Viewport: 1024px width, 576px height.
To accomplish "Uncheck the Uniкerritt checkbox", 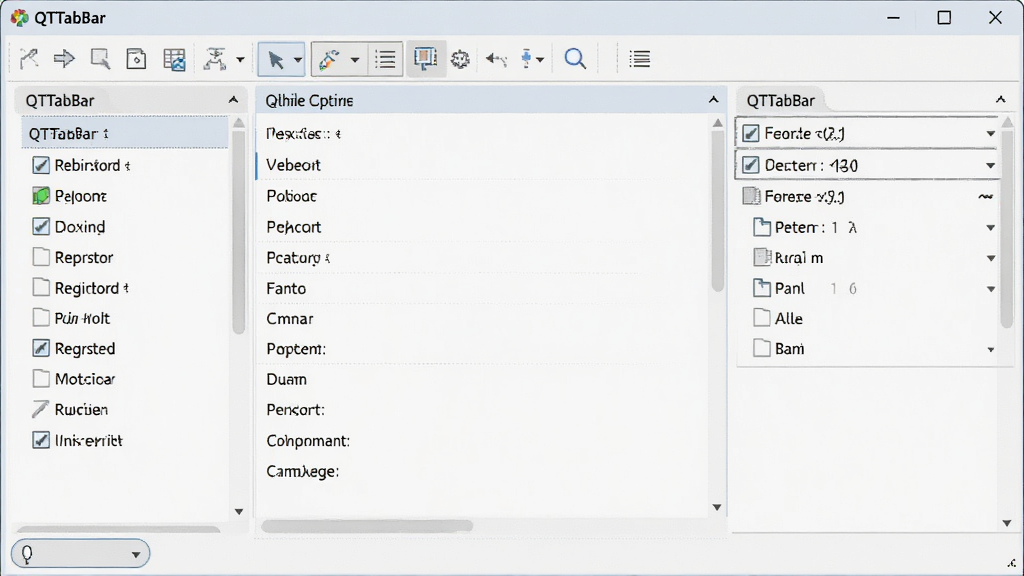I will (x=40, y=440).
